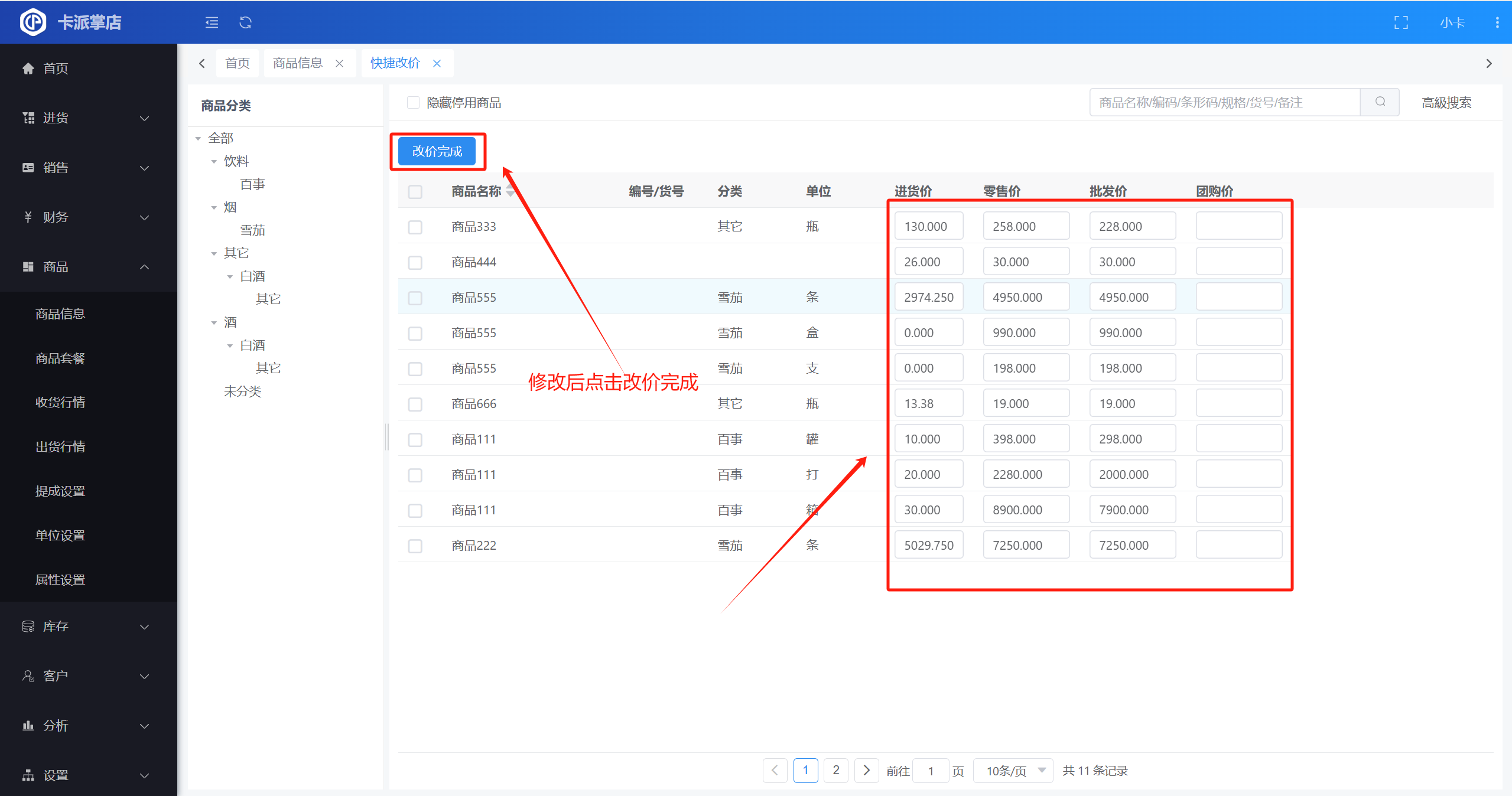
Task: Open the 10条/页 page size dropdown
Action: [1012, 771]
